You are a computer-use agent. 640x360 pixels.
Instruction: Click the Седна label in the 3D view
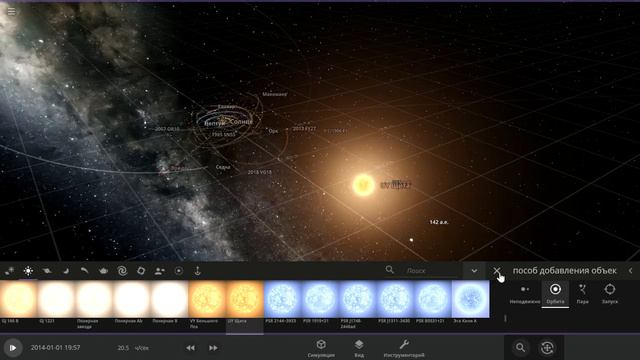click(223, 167)
